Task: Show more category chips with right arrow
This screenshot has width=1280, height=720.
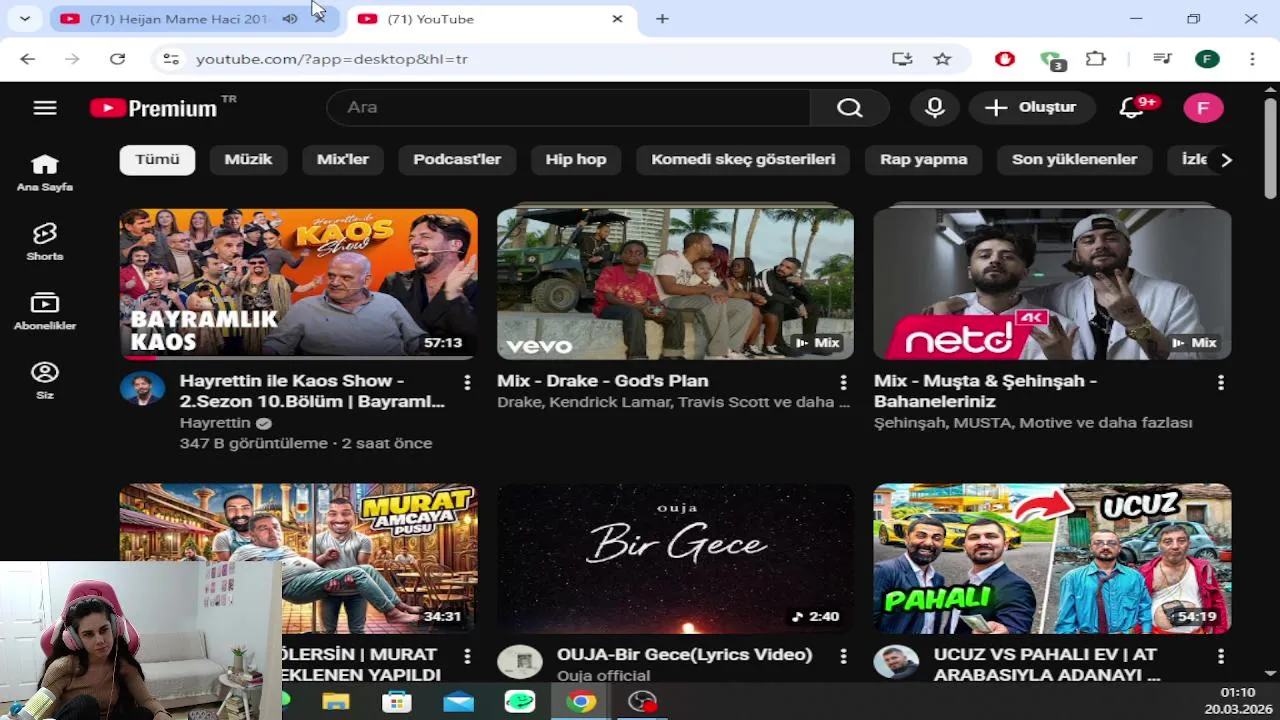Action: (1226, 160)
